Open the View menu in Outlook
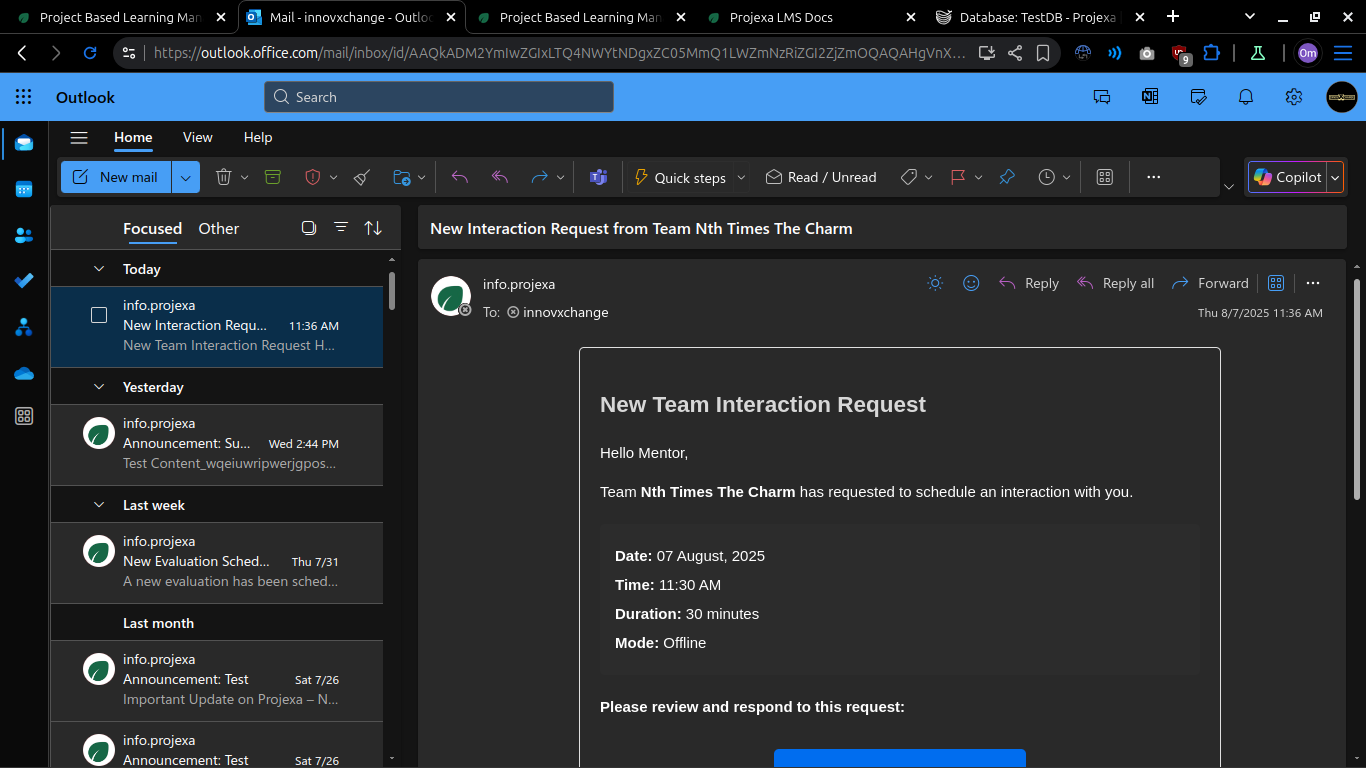The height and width of the screenshot is (768, 1366). [197, 137]
